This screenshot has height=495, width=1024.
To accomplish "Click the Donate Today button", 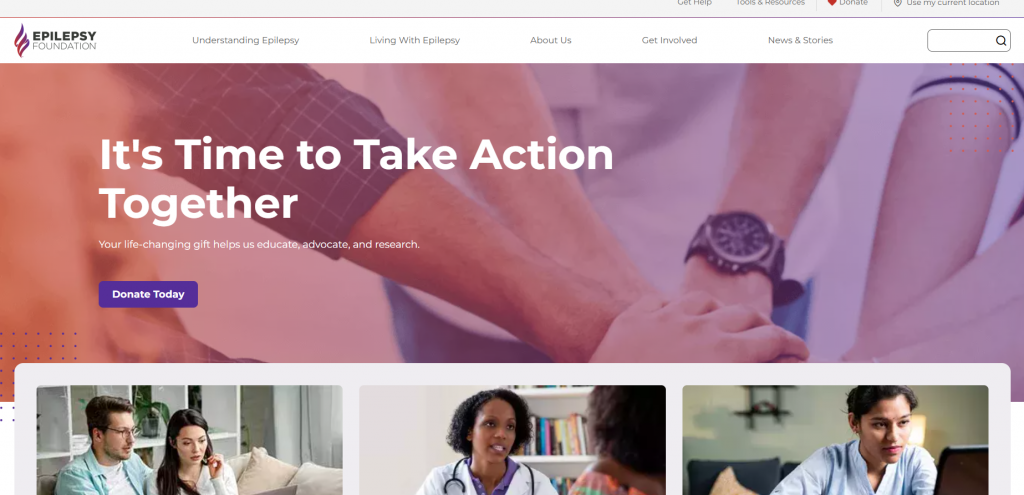I will pyautogui.click(x=148, y=295).
